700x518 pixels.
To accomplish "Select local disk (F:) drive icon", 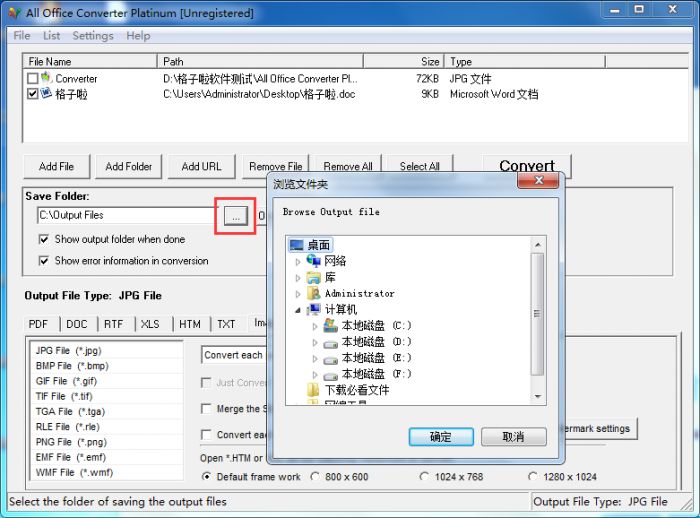I will coord(331,373).
